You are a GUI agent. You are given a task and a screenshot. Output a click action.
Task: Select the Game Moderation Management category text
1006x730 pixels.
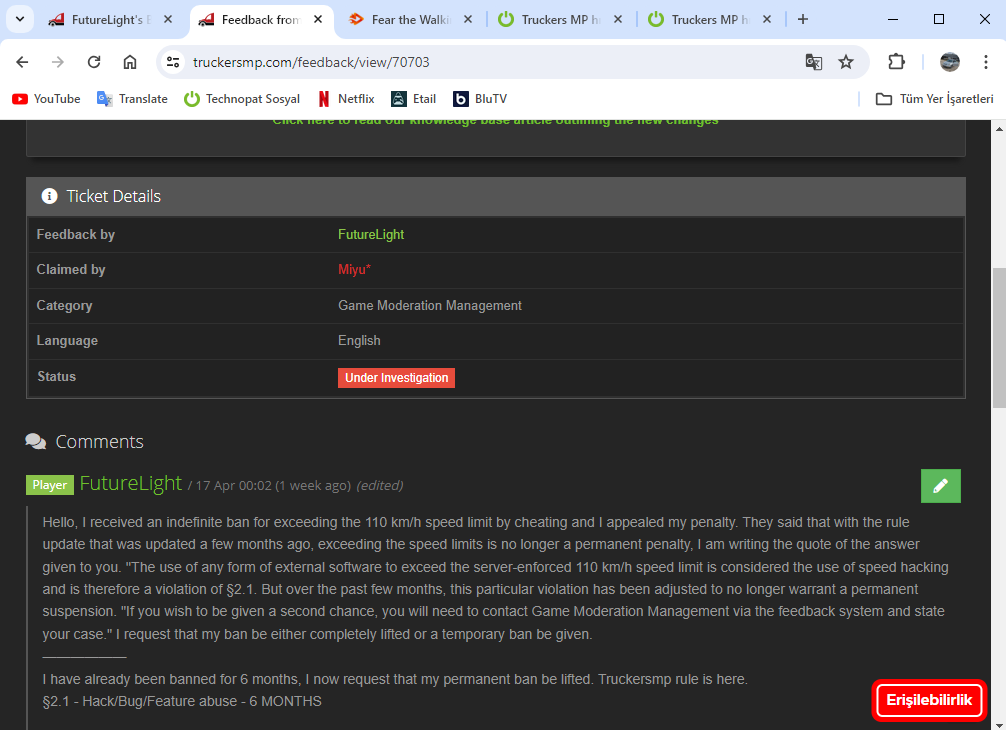pyautogui.click(x=430, y=305)
